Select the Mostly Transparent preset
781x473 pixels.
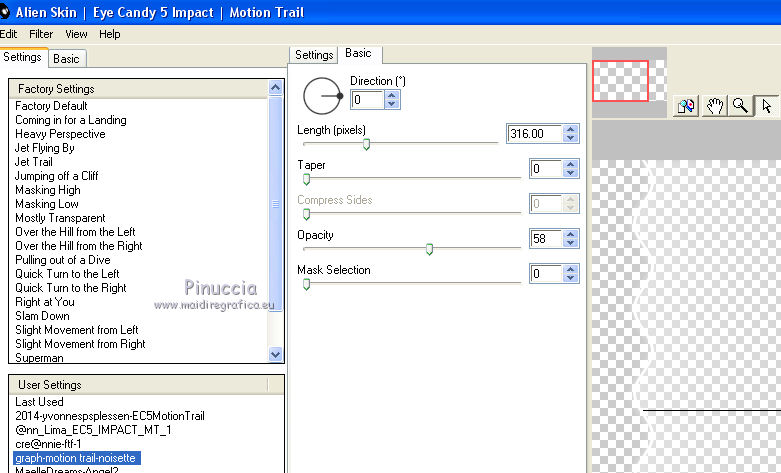[60, 218]
